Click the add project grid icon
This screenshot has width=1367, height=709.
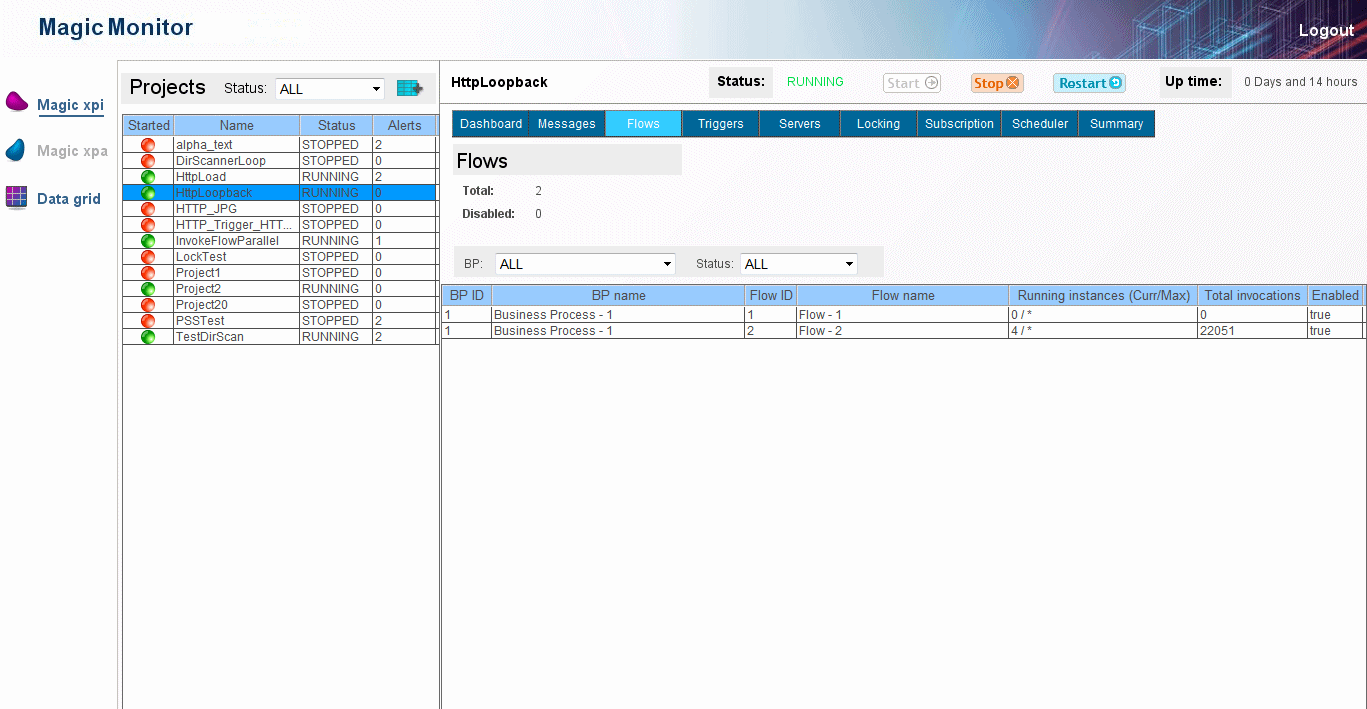click(x=409, y=88)
